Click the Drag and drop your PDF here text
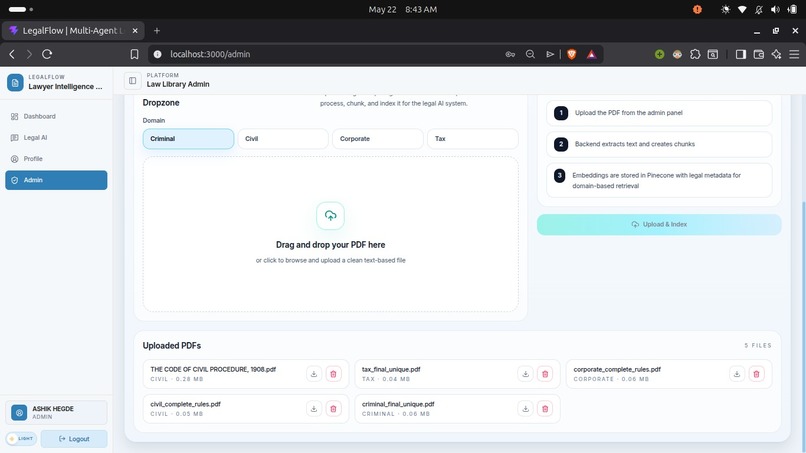The width and height of the screenshot is (806, 453). [x=331, y=245]
